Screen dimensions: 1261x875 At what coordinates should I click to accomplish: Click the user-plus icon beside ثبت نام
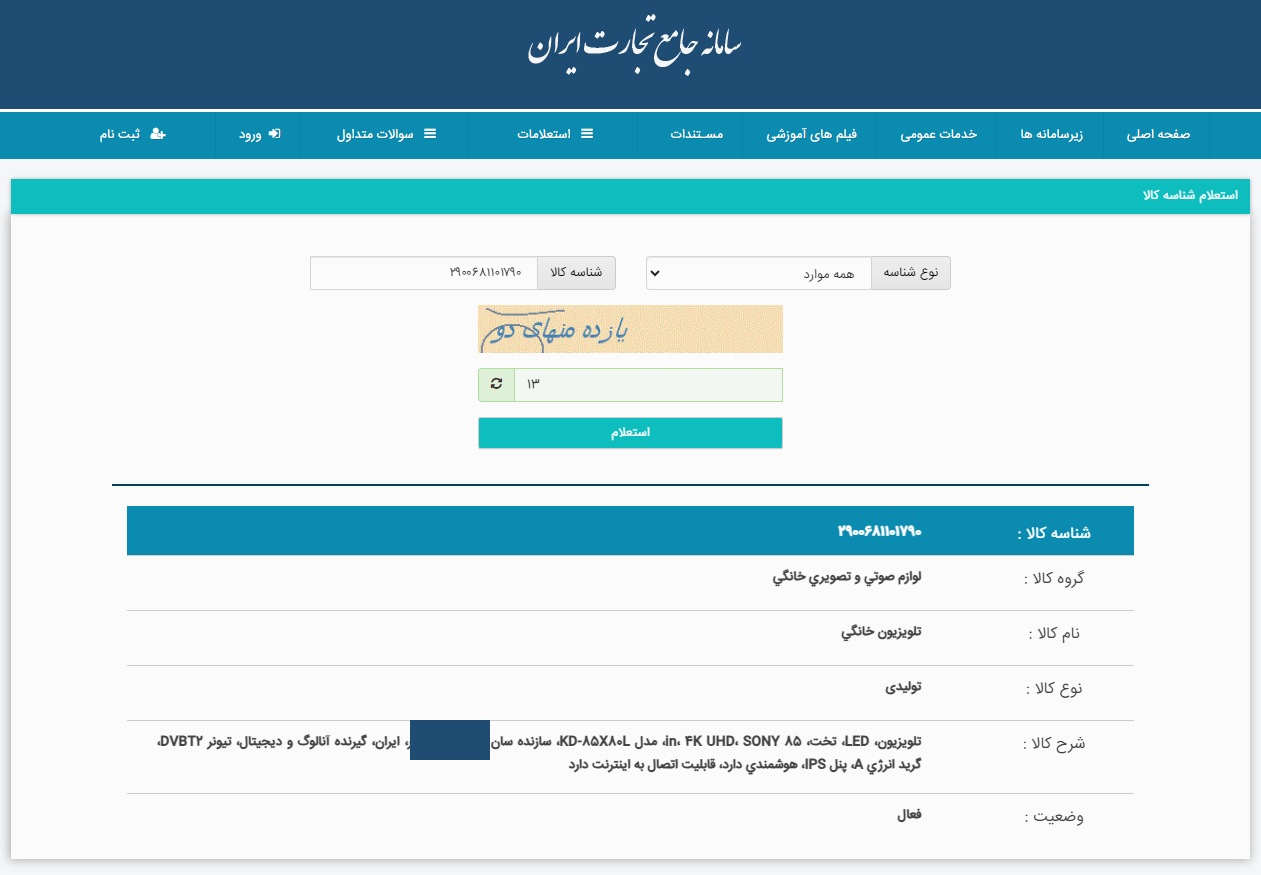click(x=159, y=133)
